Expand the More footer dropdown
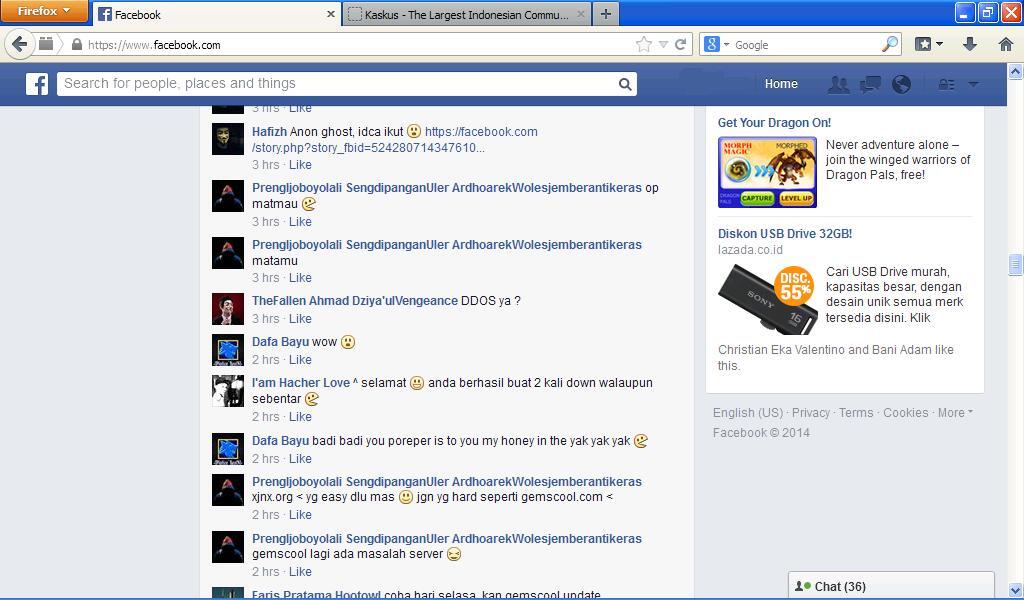Image resolution: width=1024 pixels, height=600 pixels. (955, 413)
